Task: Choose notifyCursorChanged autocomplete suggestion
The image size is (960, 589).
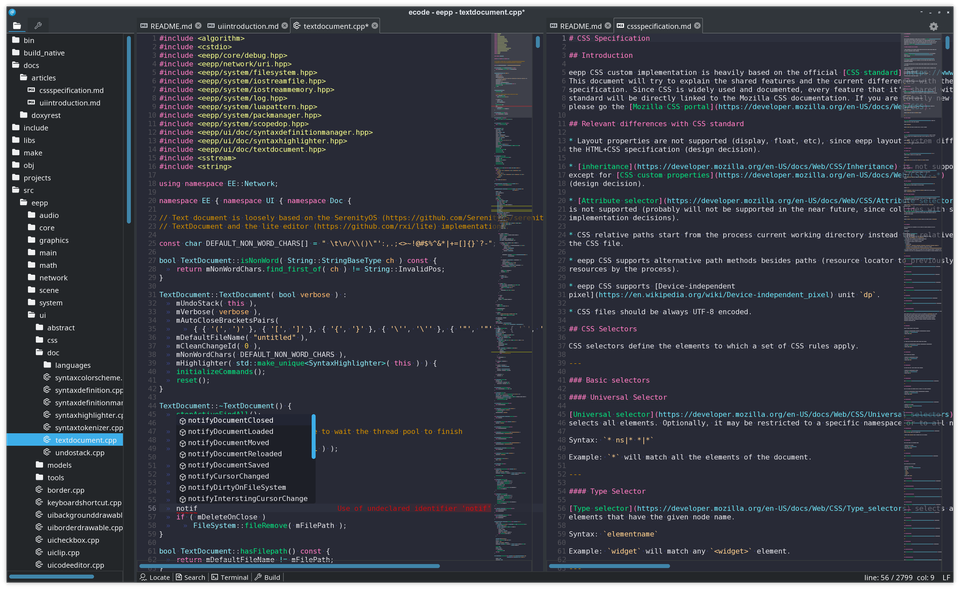Action: pos(244,476)
